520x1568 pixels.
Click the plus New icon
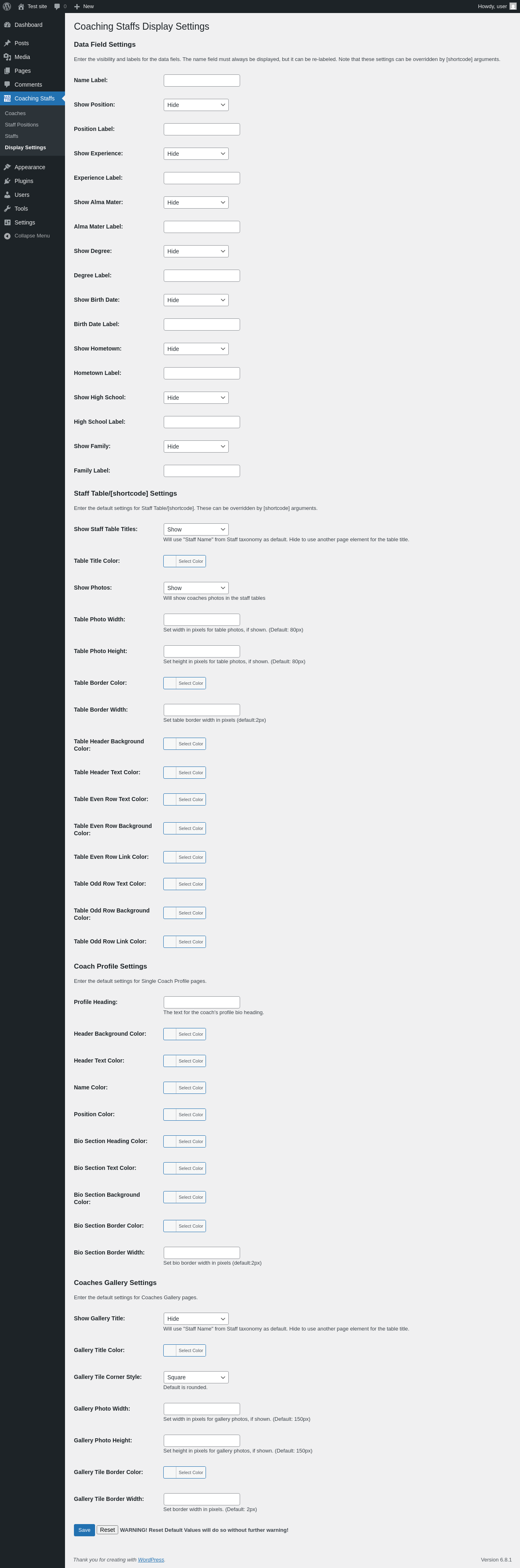tap(77, 7)
